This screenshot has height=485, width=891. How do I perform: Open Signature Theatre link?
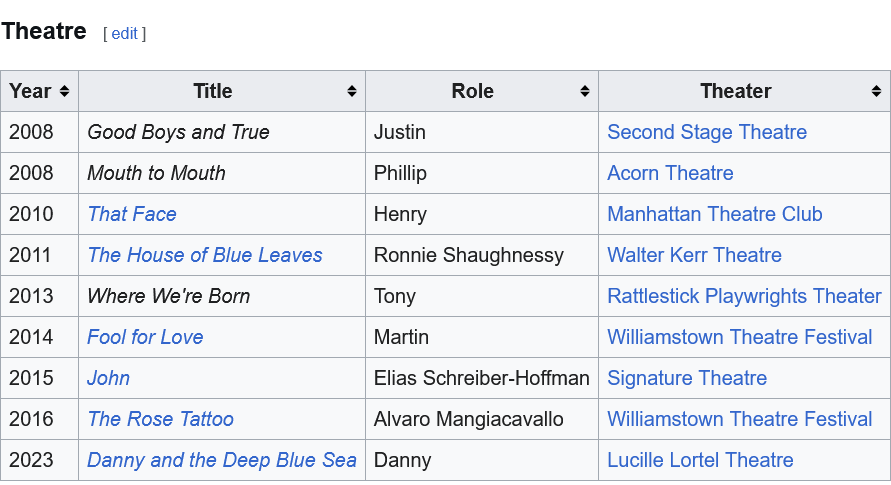coord(686,378)
